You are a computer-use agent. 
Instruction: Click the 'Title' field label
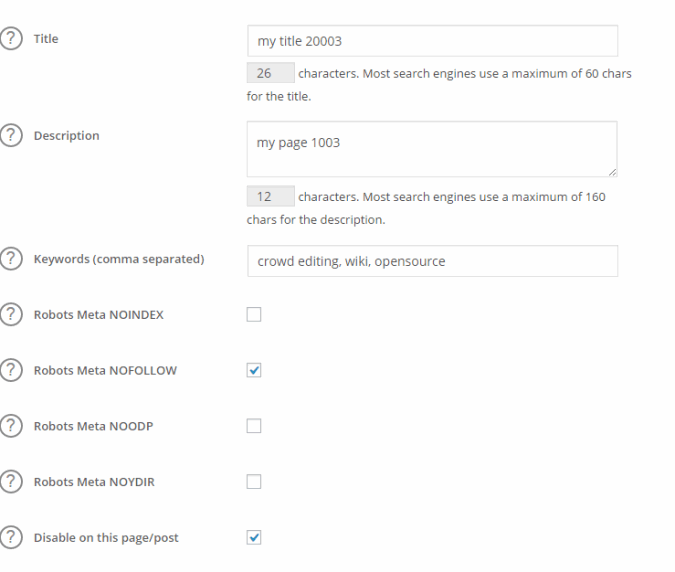coord(46,39)
